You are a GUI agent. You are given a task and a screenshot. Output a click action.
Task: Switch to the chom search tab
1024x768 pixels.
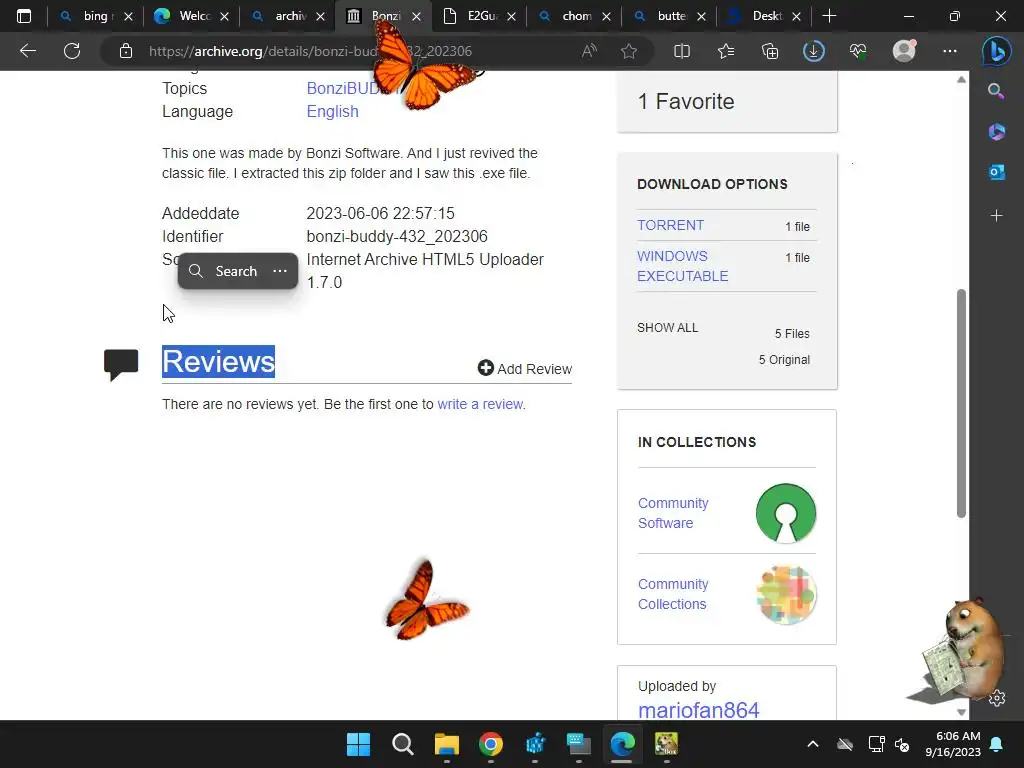click(x=575, y=16)
